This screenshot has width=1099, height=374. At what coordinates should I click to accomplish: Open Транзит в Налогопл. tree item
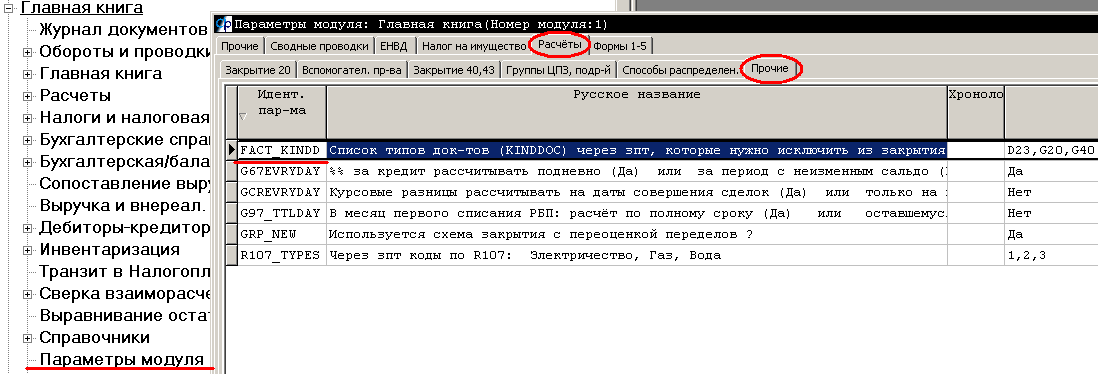125,272
